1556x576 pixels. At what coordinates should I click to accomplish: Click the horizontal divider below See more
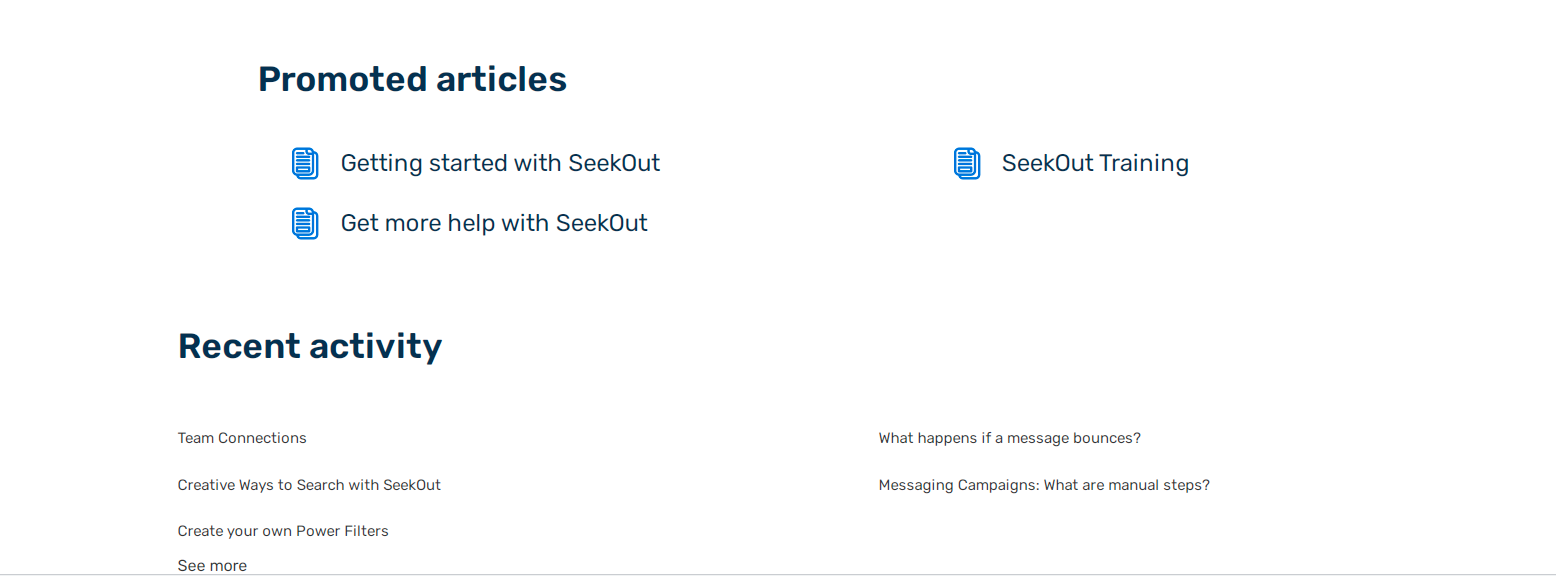click(778, 575)
